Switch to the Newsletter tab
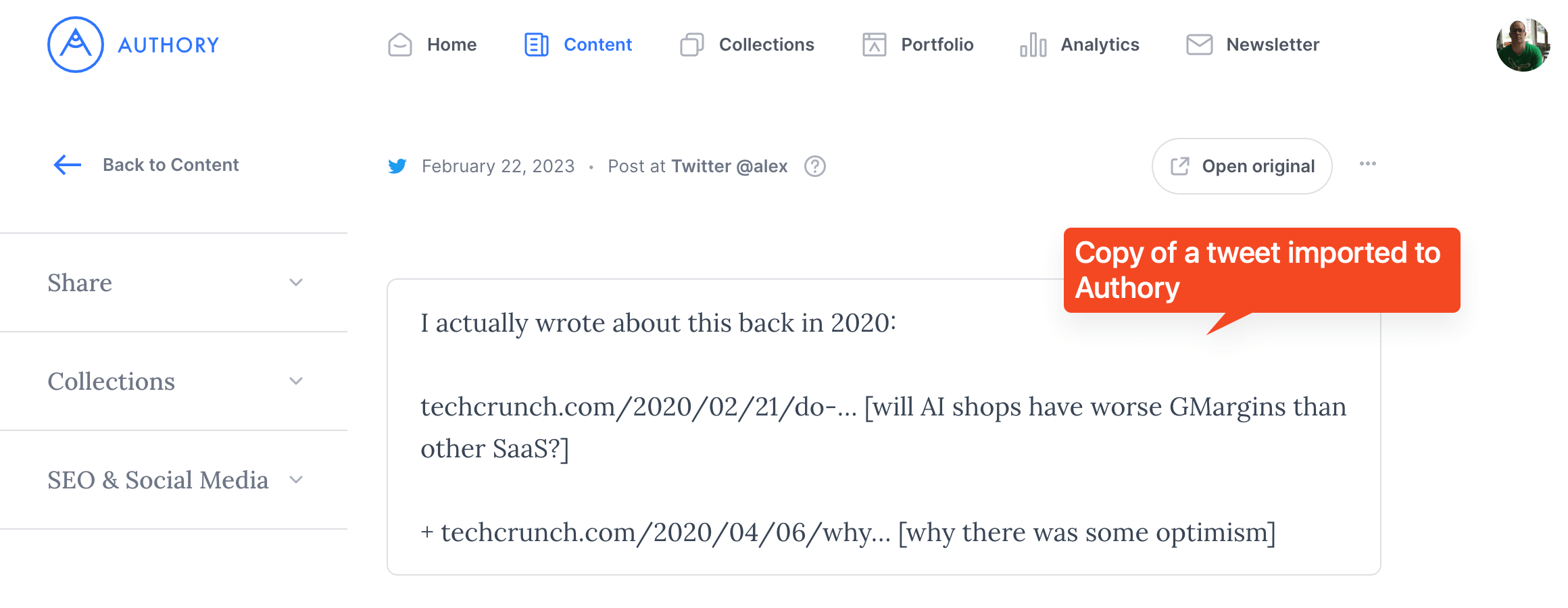This screenshot has height=608, width=1568. click(1252, 45)
